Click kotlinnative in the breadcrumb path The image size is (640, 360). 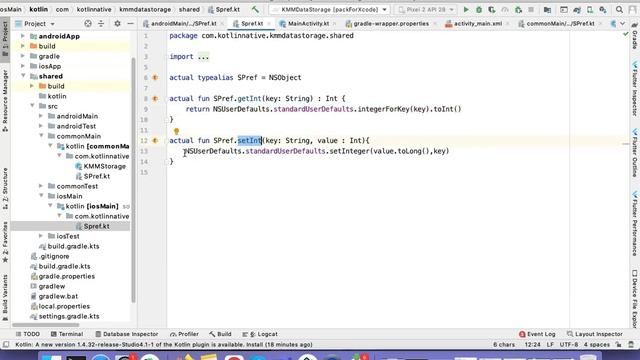94,9
